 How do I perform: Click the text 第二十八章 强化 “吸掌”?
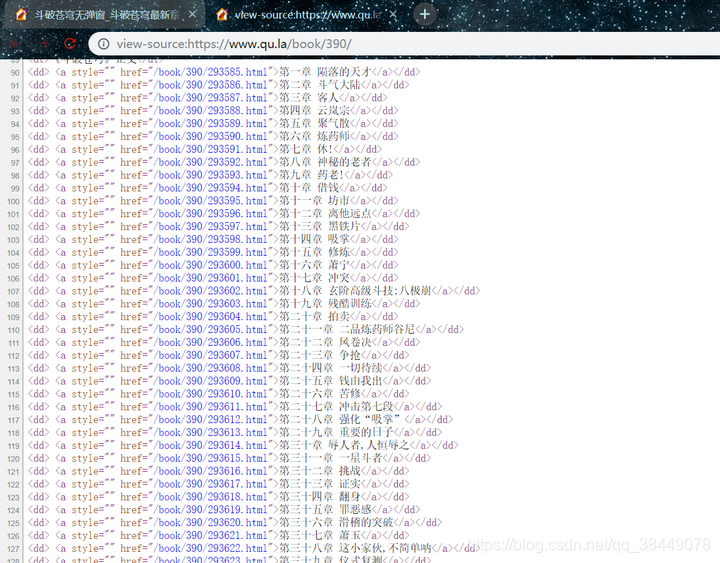tap(340, 419)
